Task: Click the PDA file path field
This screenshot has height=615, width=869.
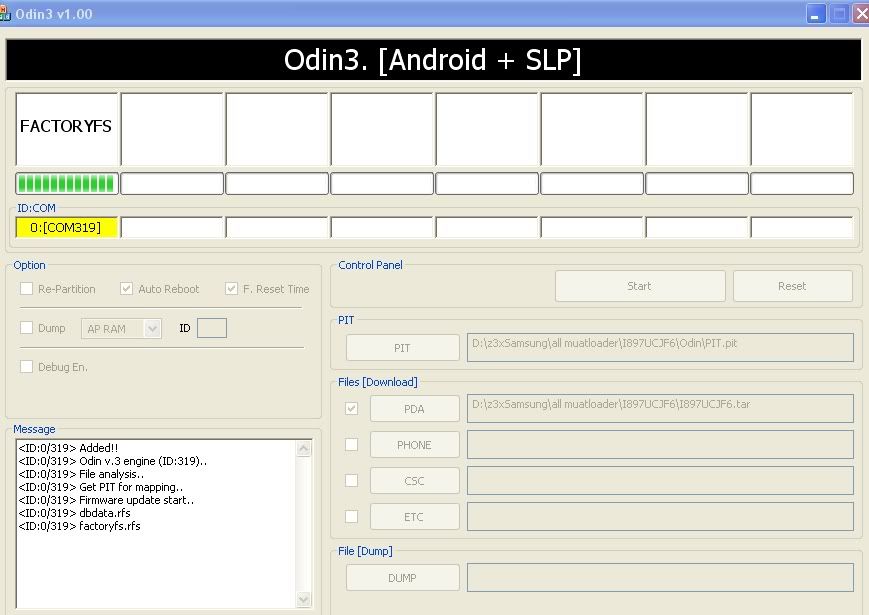Action: (660, 408)
